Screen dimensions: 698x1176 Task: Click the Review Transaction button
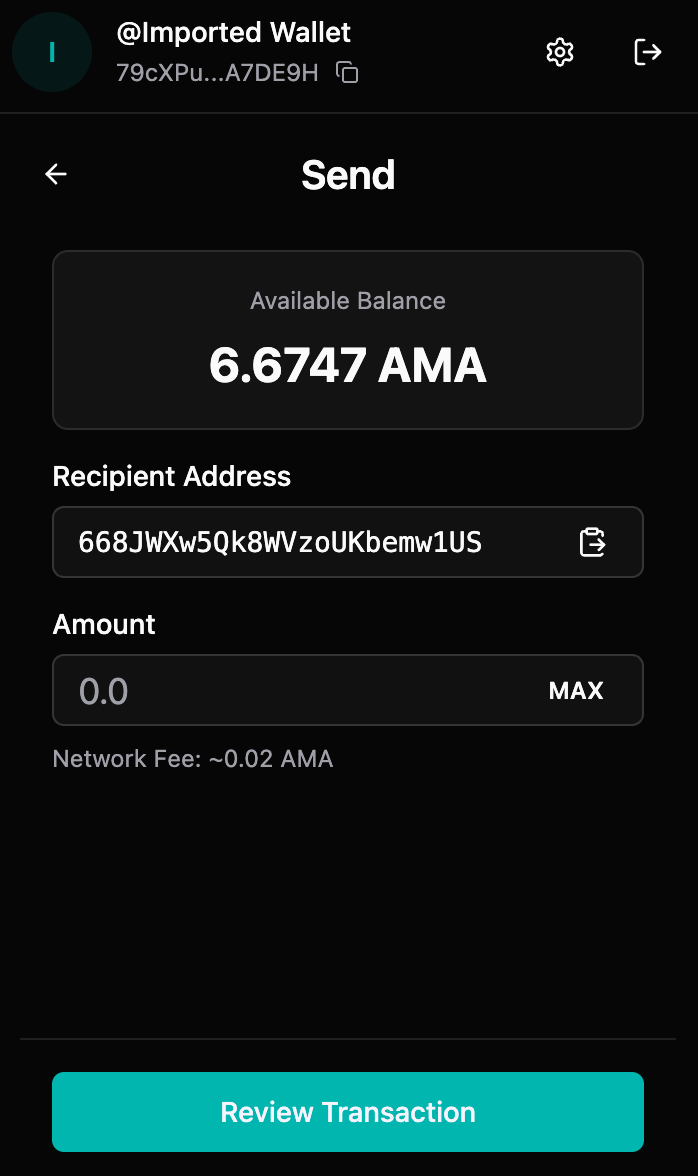(348, 1112)
